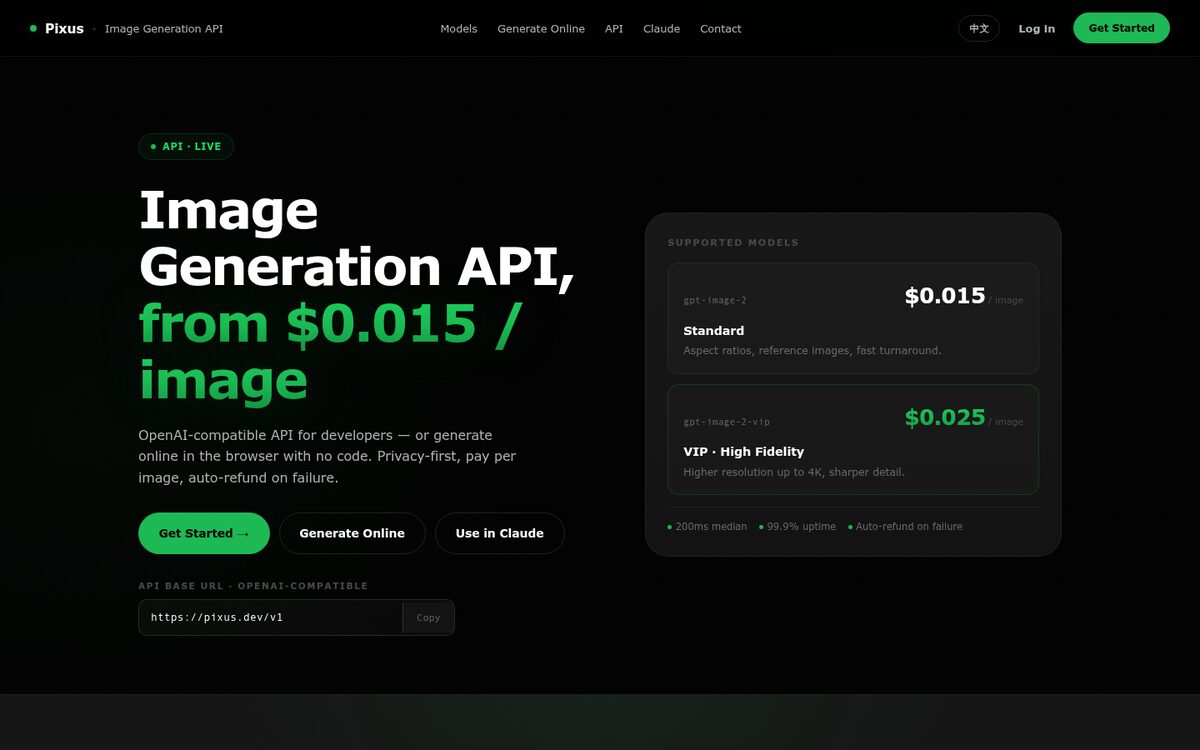Click Log in in the header
This screenshot has width=1200, height=750.
[1036, 29]
